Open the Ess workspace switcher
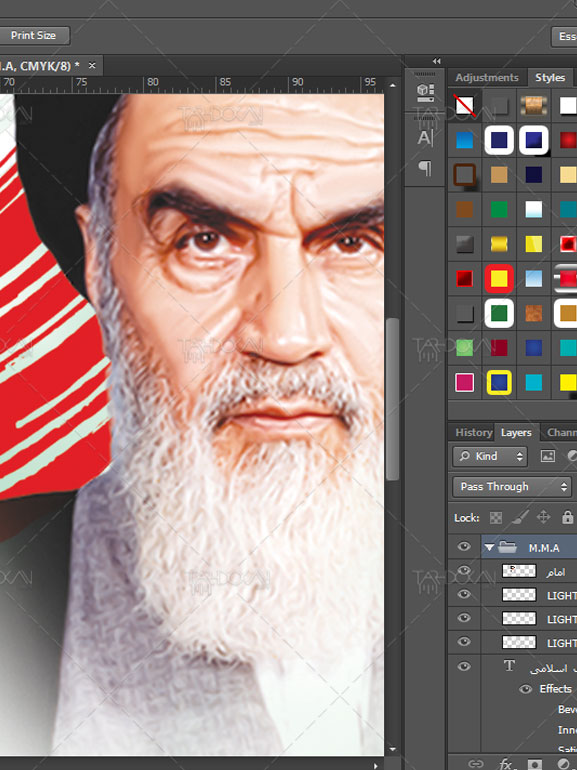 pos(565,36)
